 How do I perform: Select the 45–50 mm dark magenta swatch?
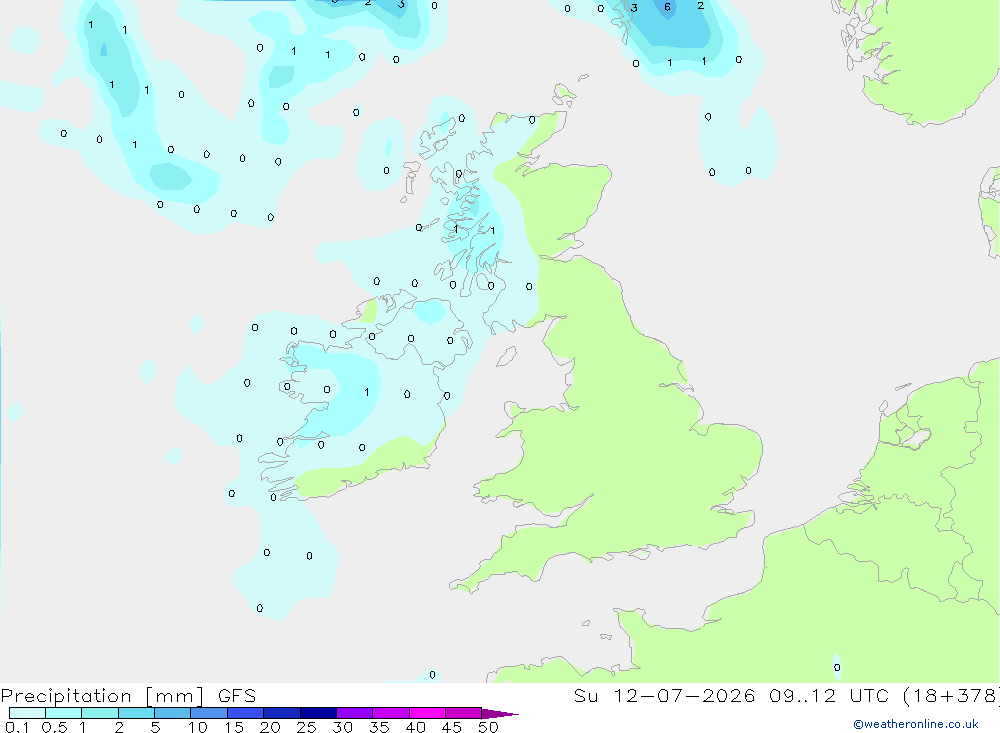pos(463,713)
